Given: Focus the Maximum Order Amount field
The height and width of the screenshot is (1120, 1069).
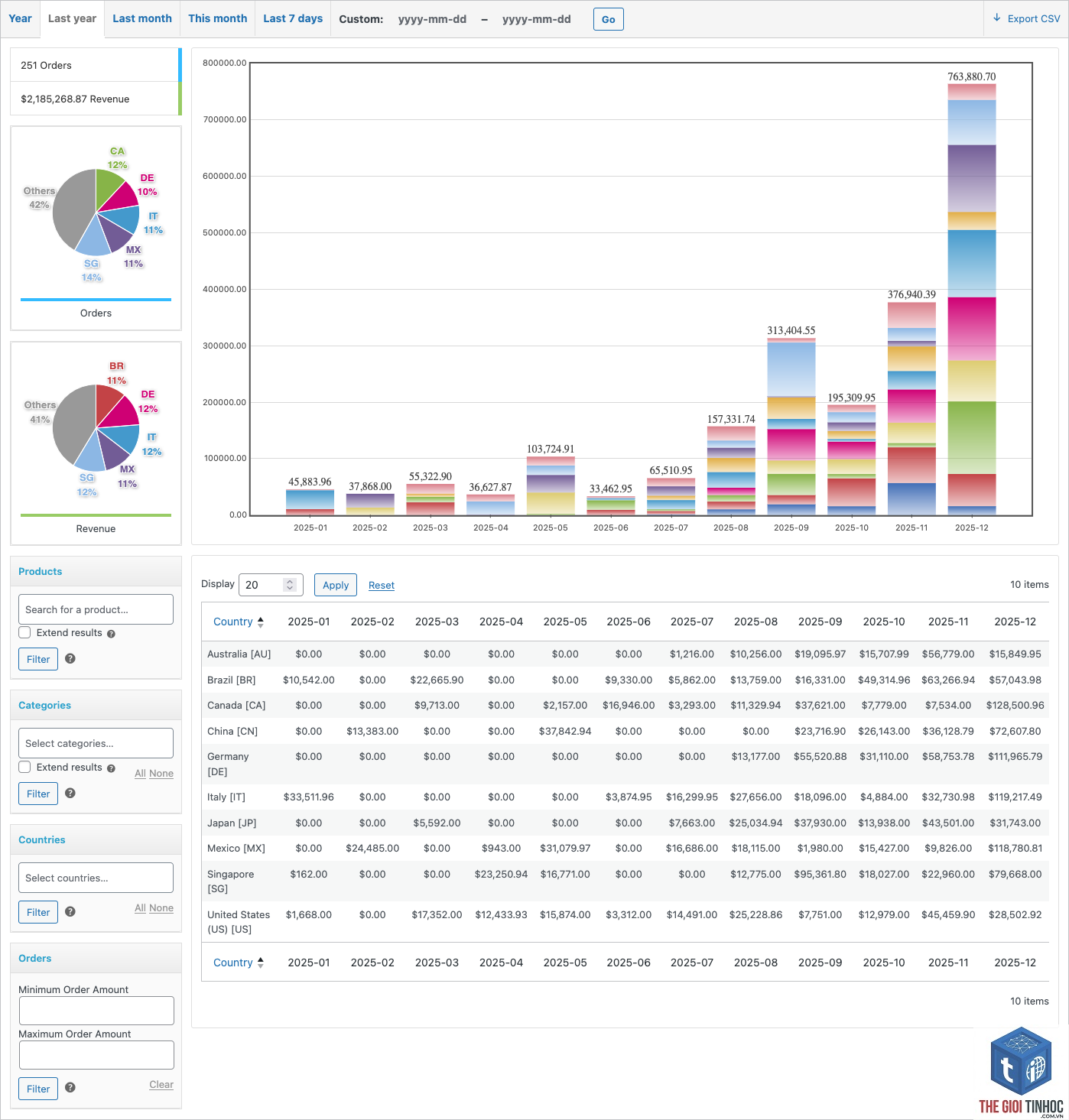Looking at the screenshot, I should tap(96, 1055).
